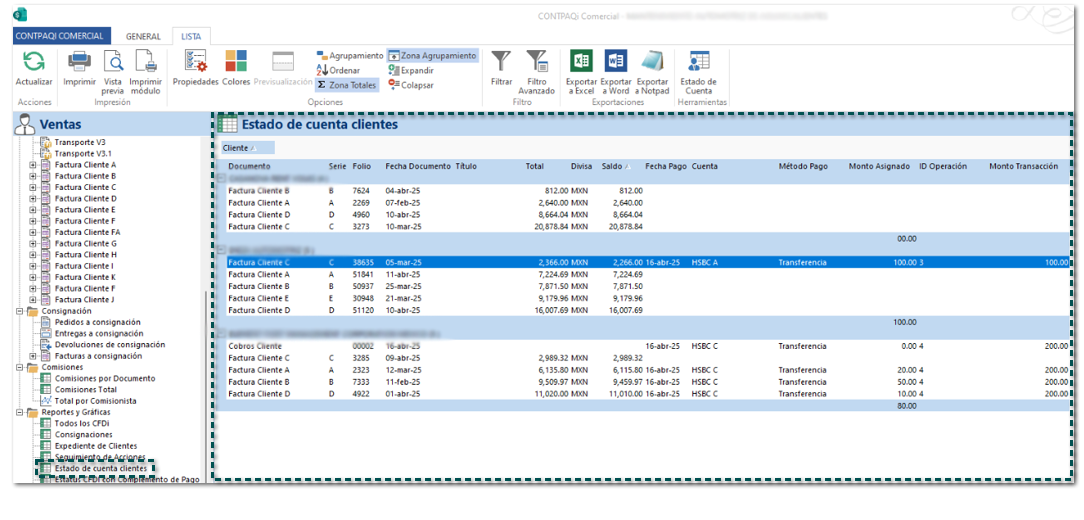Image resolution: width=1084 pixels, height=520 pixels.
Task: Click the Imprimir printer icon
Action: click(x=79, y=62)
